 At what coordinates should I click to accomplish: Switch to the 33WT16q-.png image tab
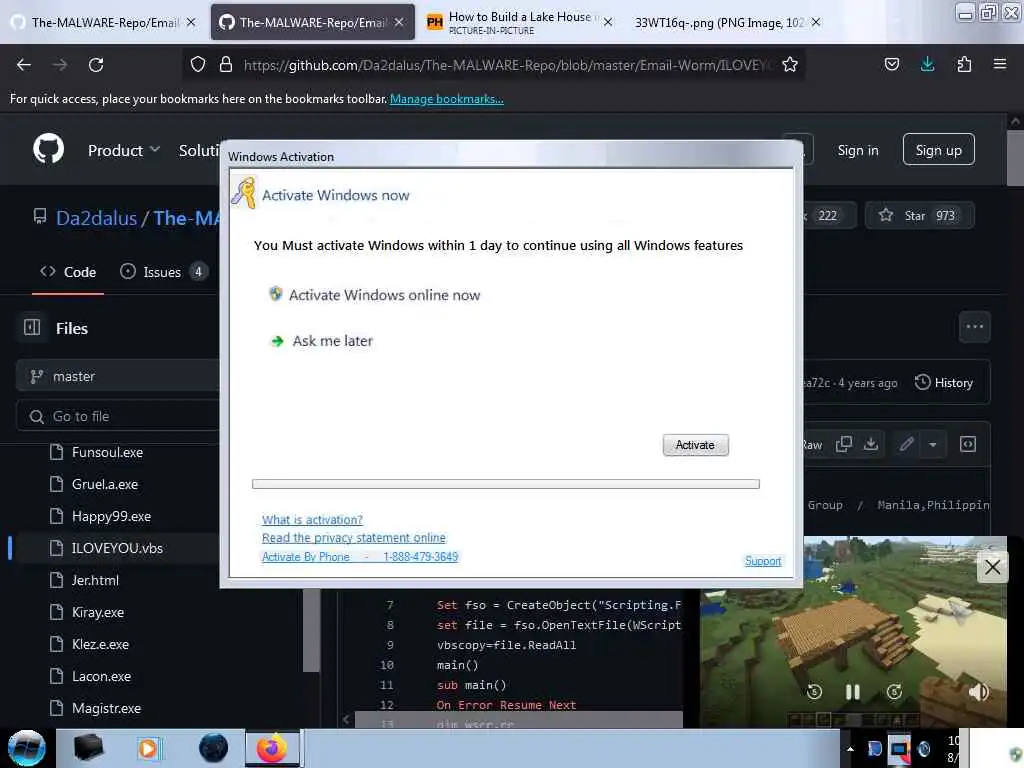point(727,22)
